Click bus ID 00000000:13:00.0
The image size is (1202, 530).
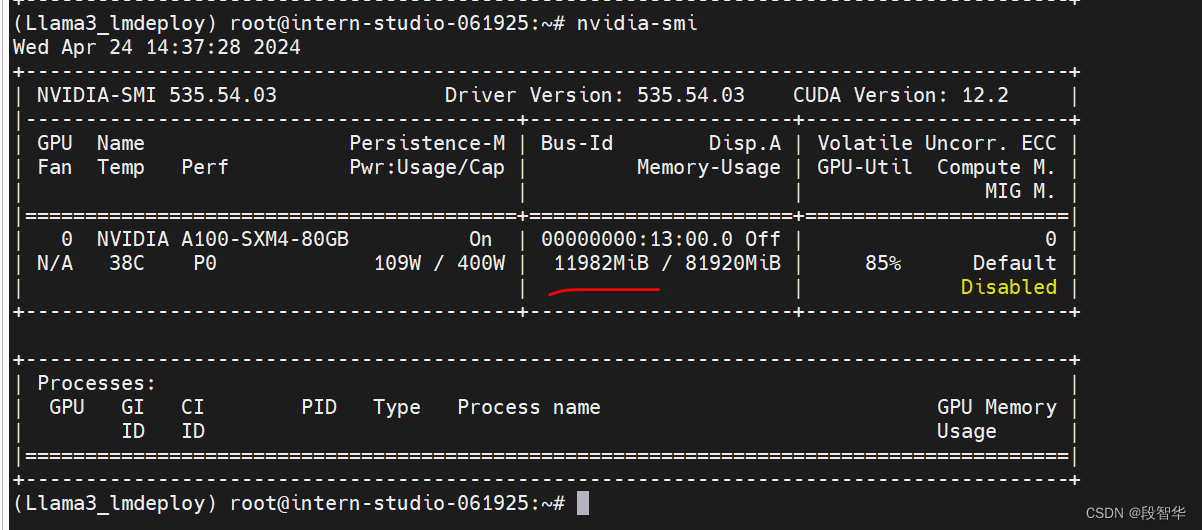(x=637, y=239)
